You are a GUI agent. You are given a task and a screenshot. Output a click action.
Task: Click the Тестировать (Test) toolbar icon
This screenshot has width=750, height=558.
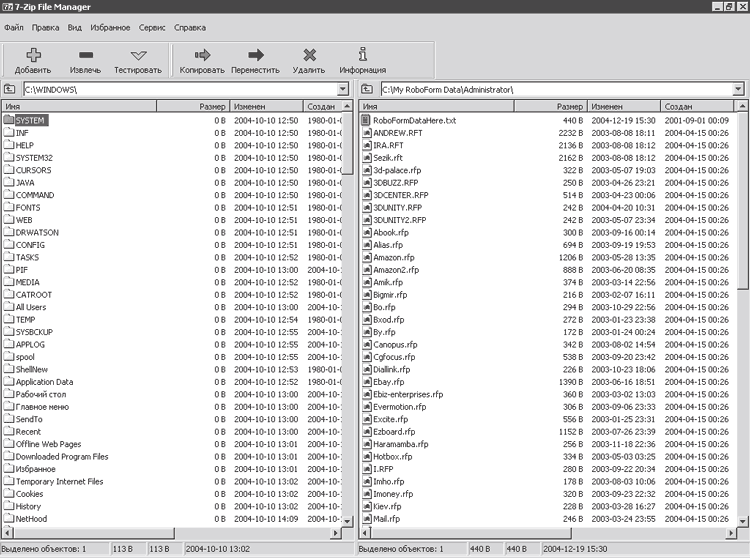138,56
